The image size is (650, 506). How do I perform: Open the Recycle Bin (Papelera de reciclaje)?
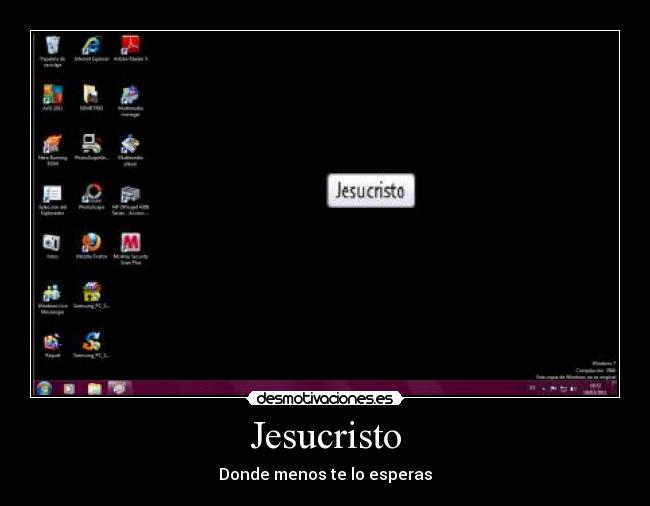(53, 51)
